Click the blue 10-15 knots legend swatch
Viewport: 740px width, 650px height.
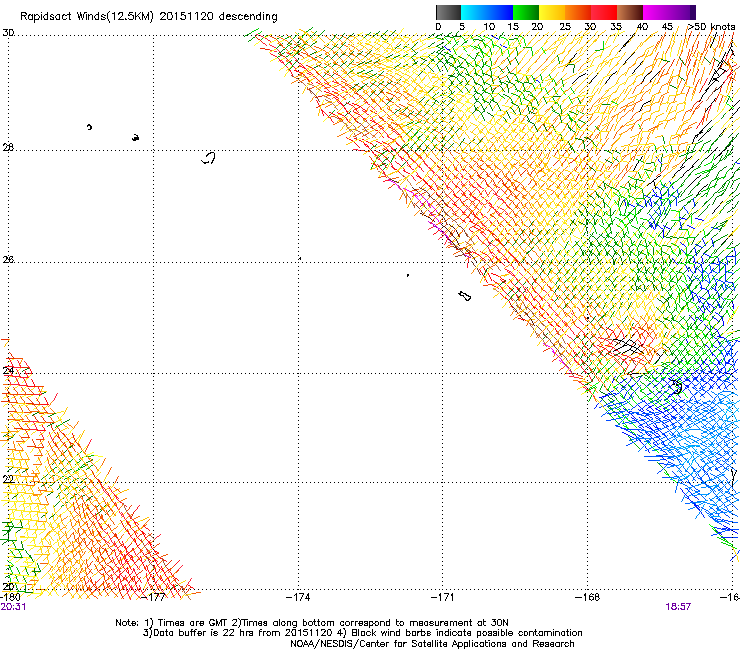point(500,12)
